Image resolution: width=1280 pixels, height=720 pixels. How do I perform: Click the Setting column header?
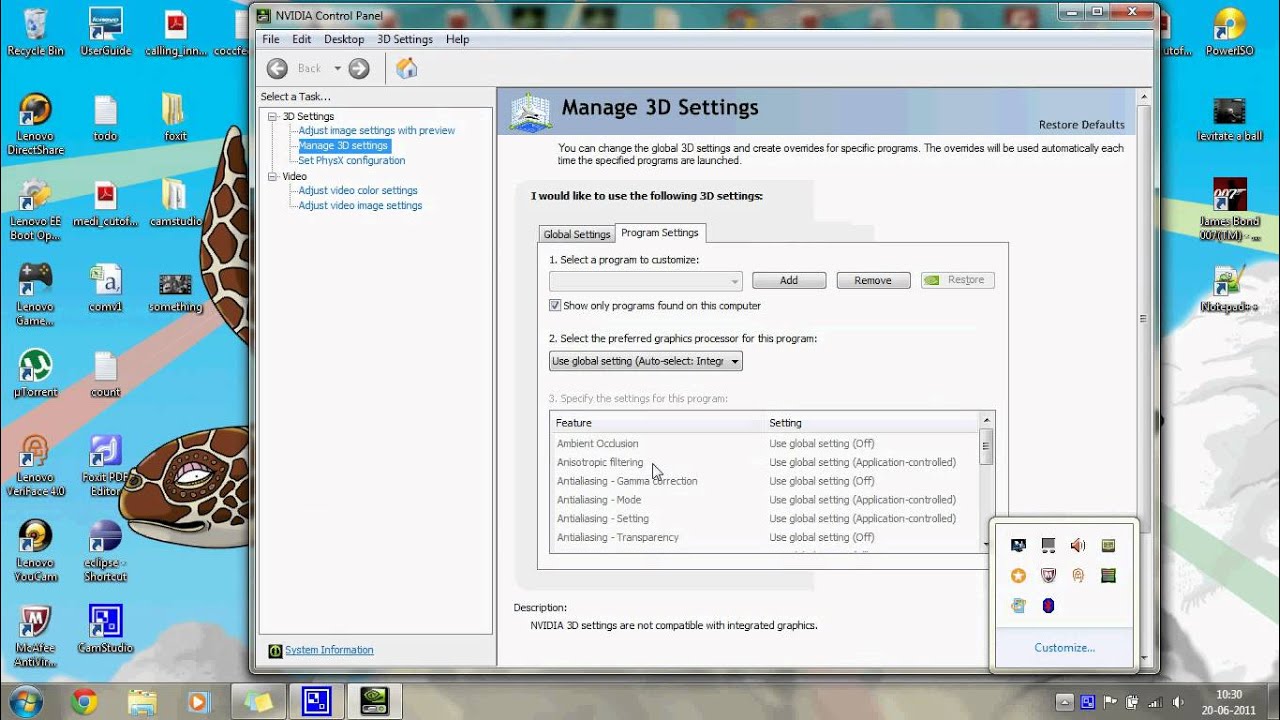coord(870,422)
